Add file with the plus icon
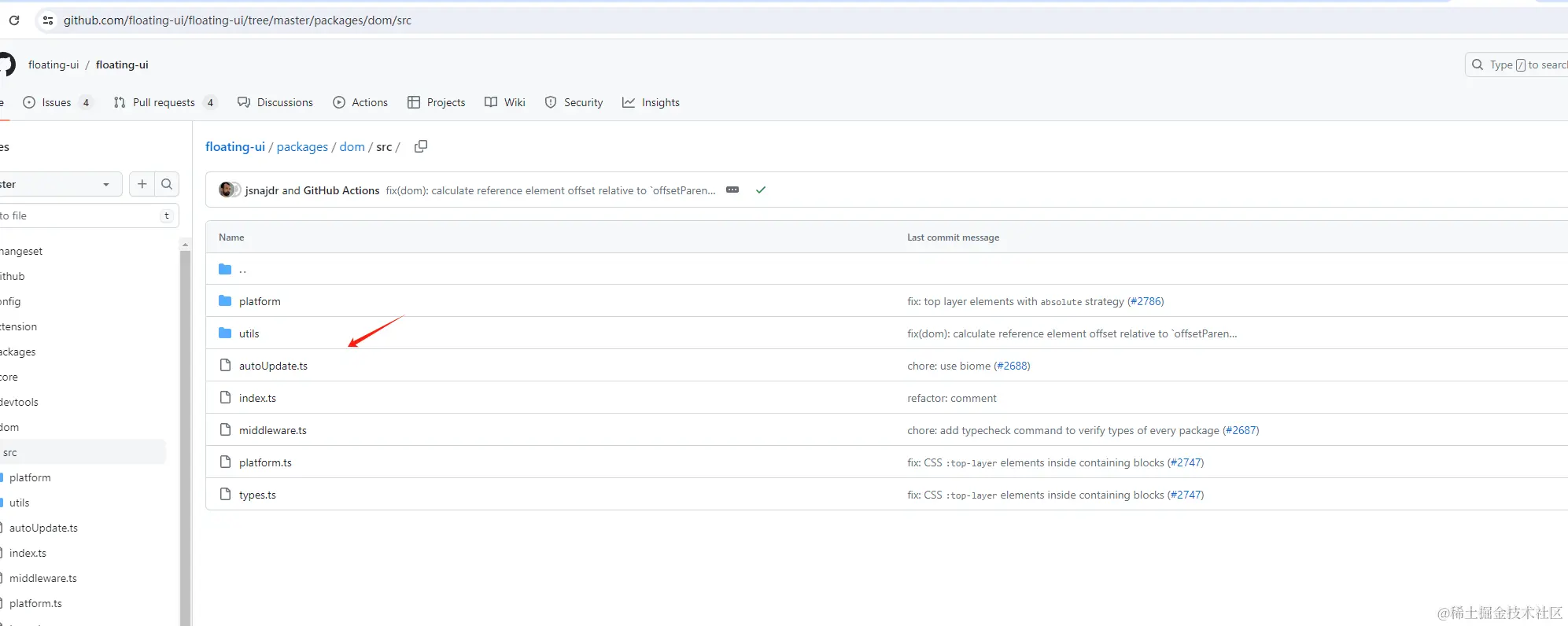 pyautogui.click(x=142, y=184)
